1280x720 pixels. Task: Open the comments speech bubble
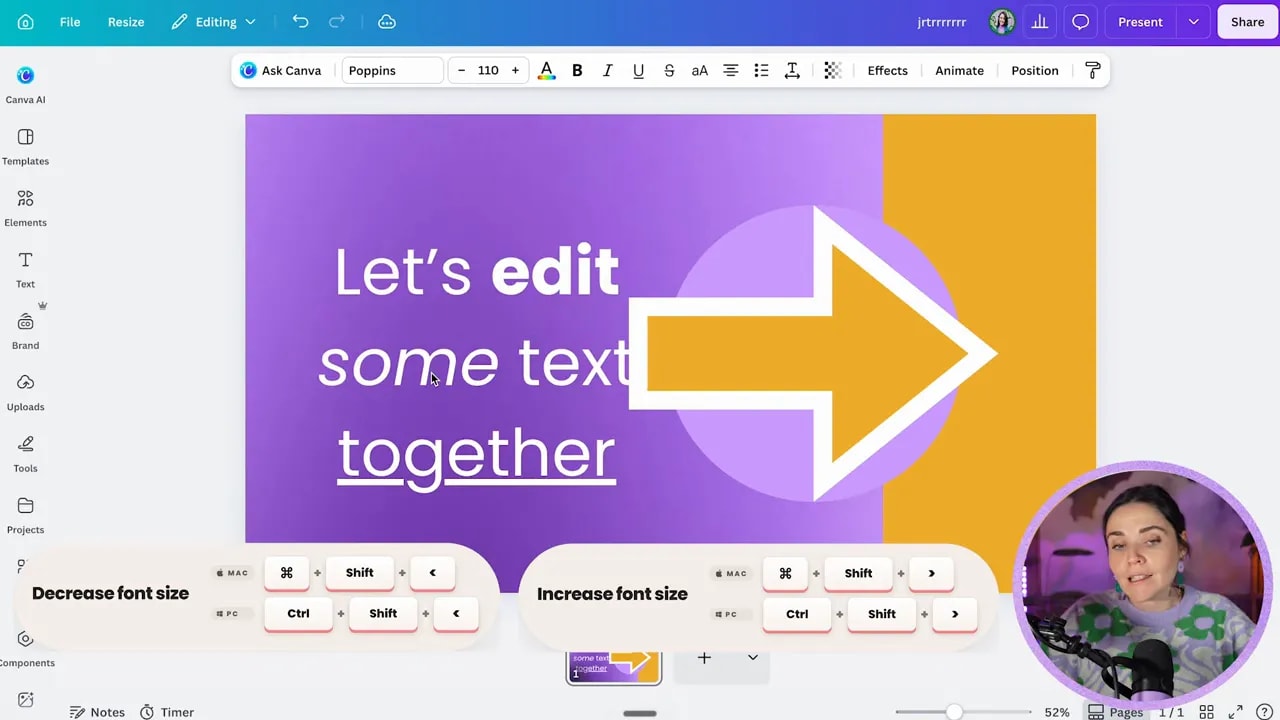tap(1081, 22)
